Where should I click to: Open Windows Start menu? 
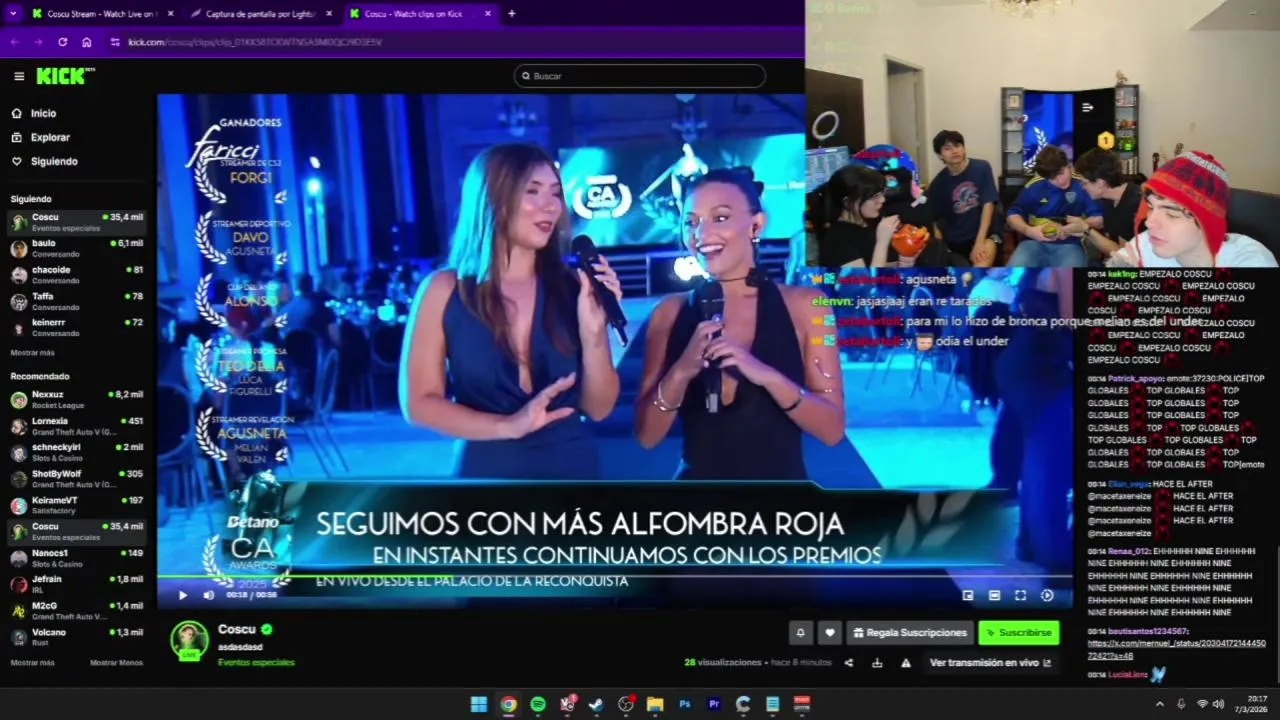(x=479, y=704)
